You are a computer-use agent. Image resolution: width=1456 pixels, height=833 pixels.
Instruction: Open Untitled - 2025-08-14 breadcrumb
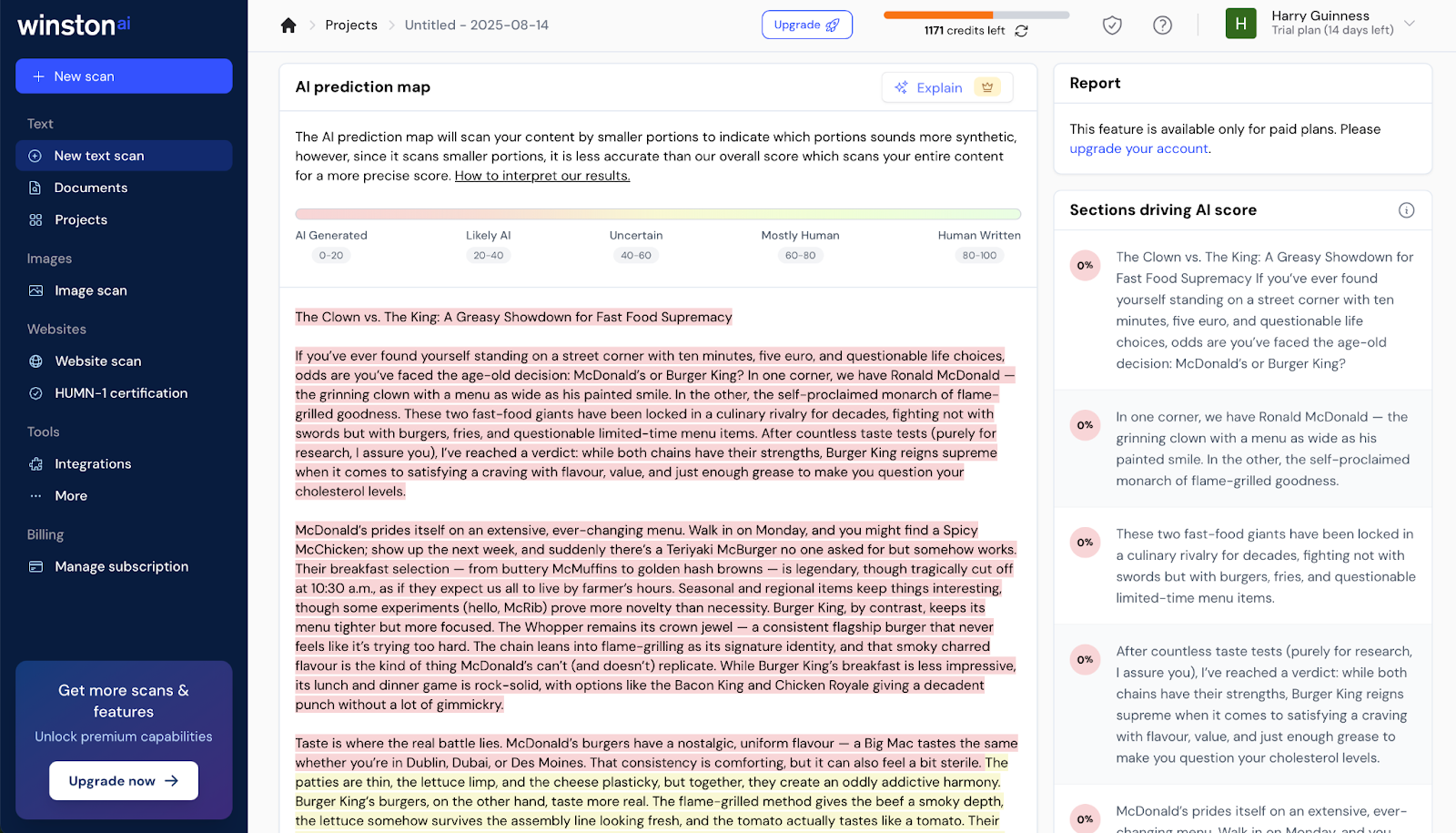coord(477,25)
